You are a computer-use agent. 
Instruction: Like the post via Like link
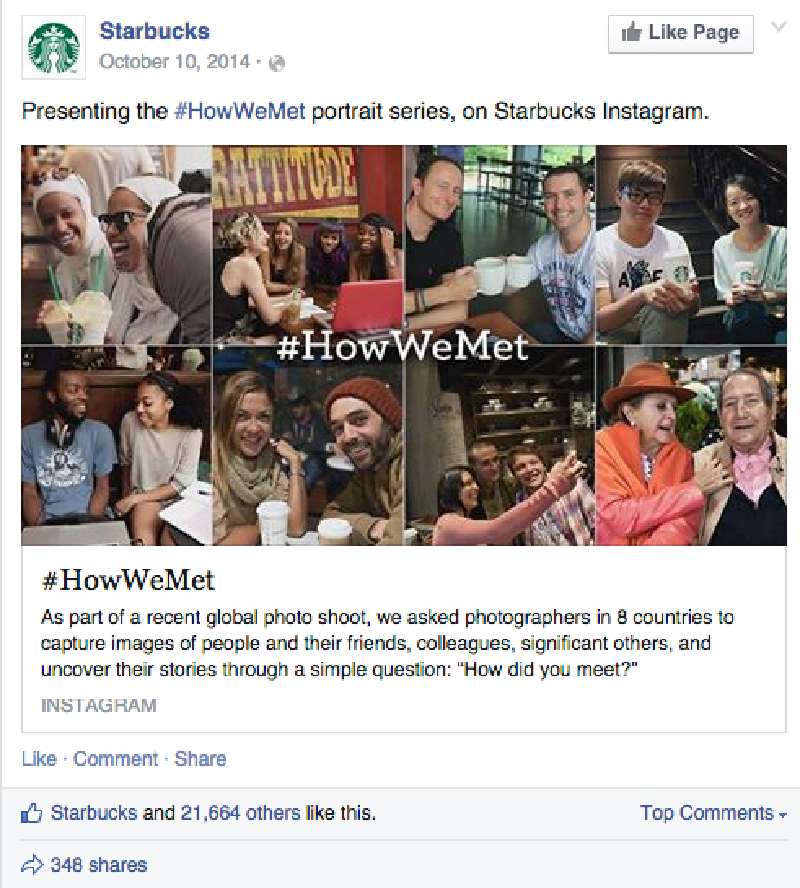point(39,759)
